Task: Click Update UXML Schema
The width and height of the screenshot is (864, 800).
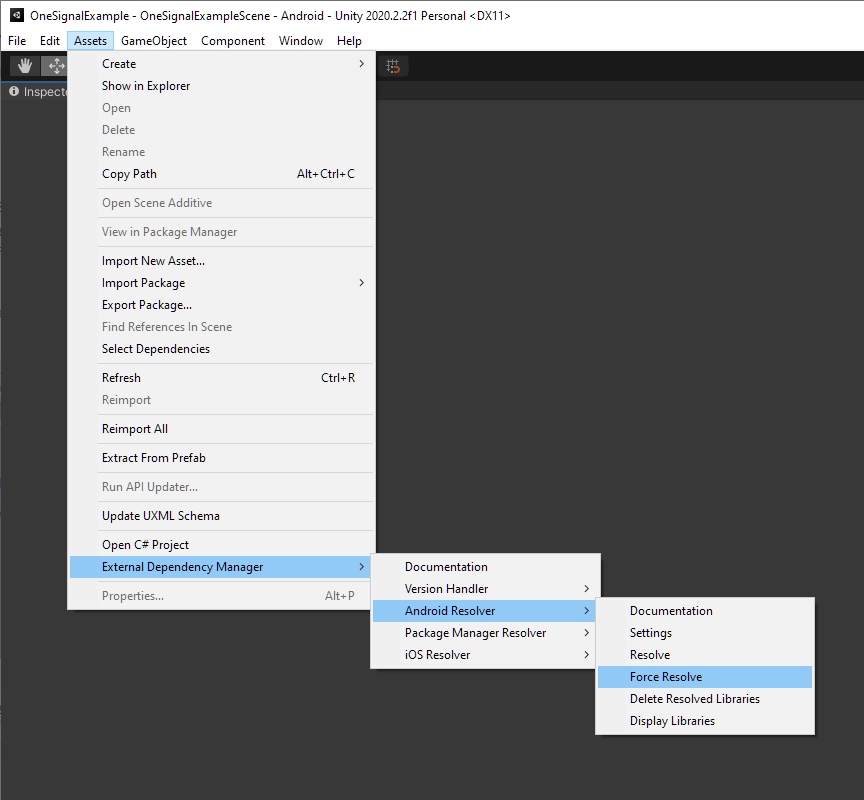Action: click(x=222, y=516)
